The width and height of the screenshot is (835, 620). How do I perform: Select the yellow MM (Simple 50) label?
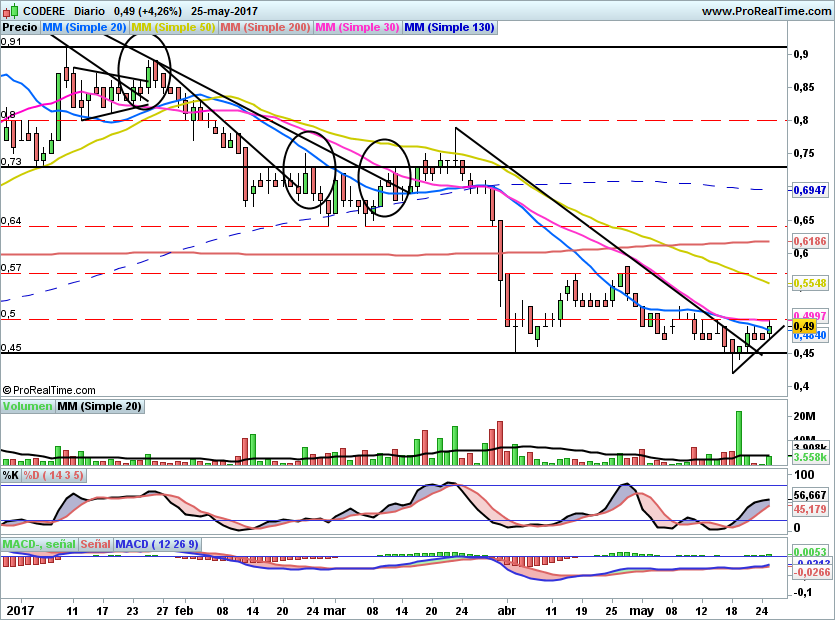point(173,28)
